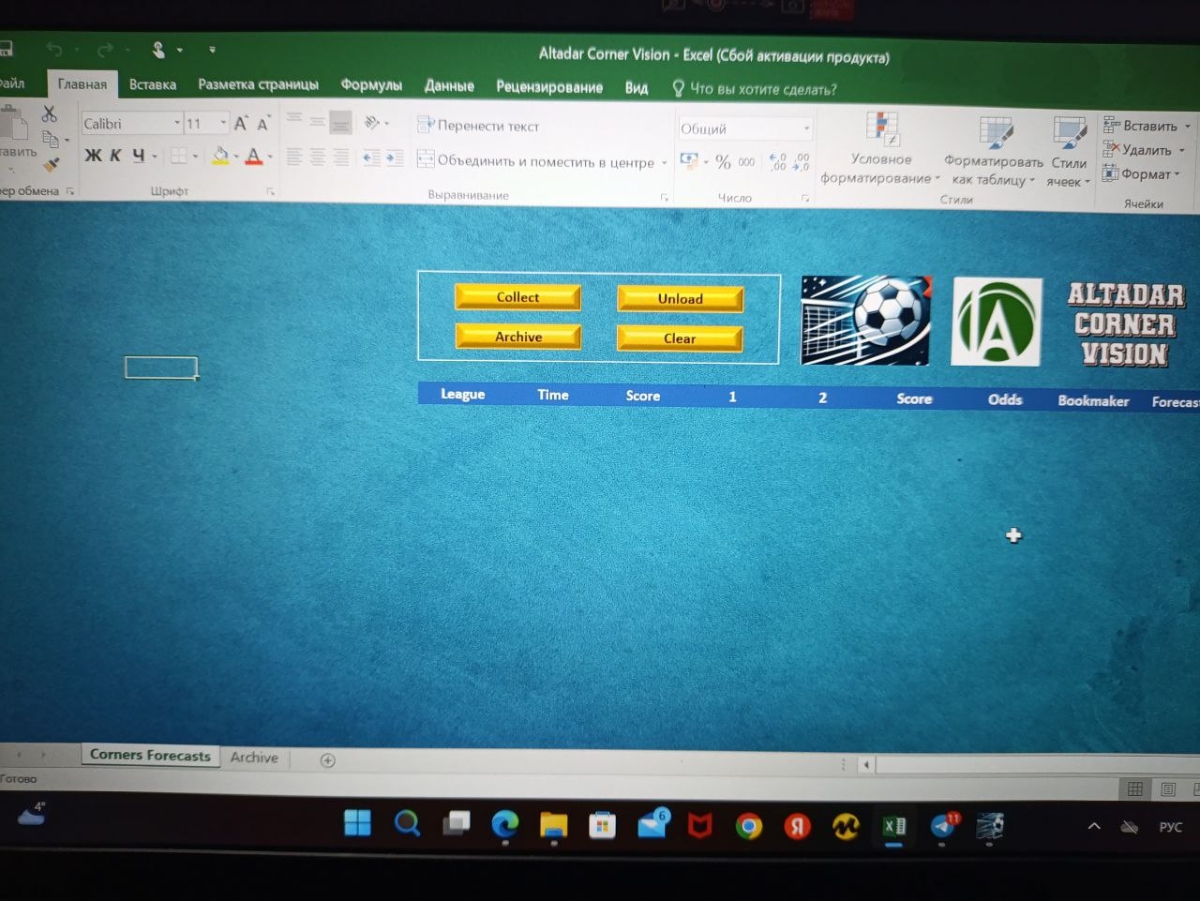Increase decimal places

[778, 163]
